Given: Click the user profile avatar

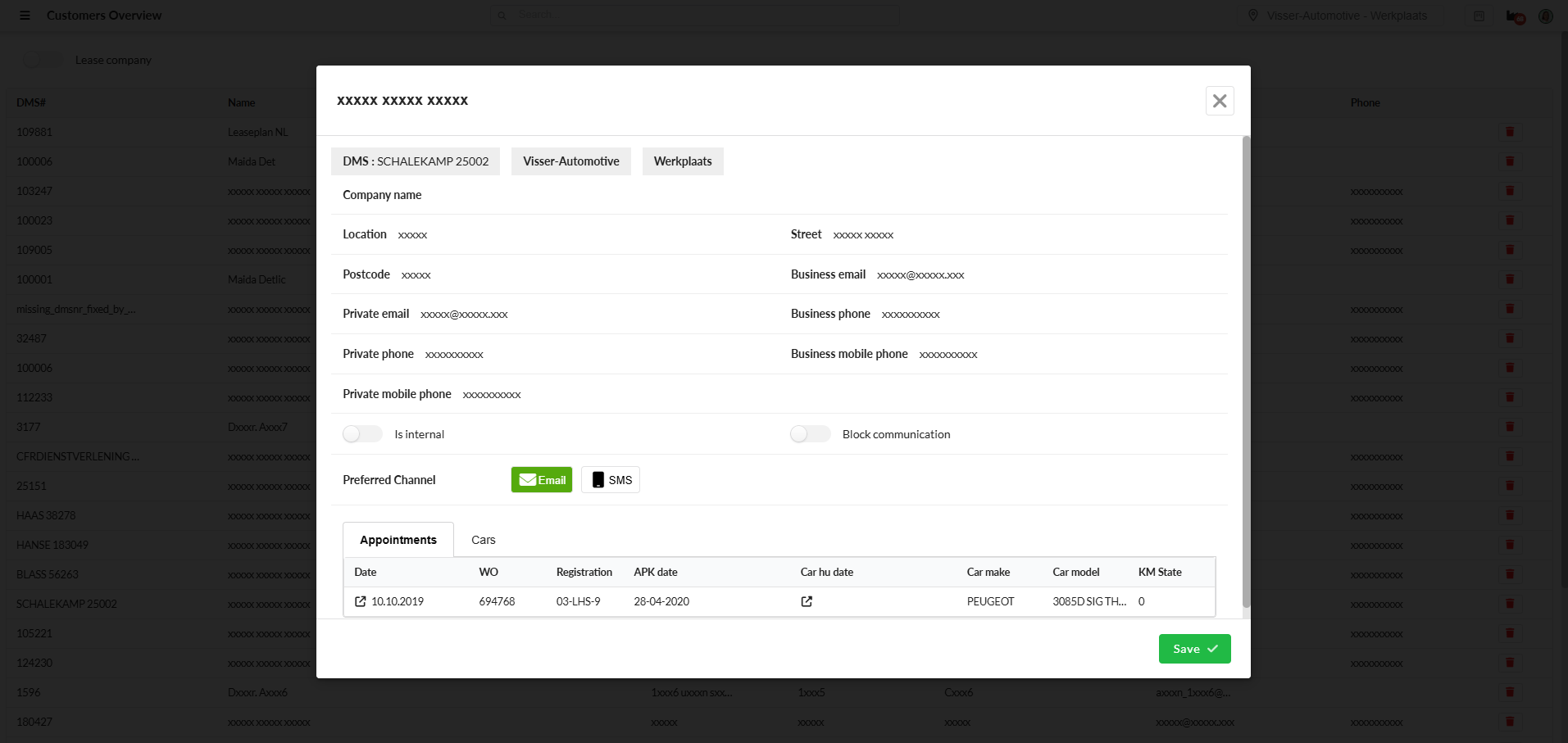Looking at the screenshot, I should [1545, 16].
